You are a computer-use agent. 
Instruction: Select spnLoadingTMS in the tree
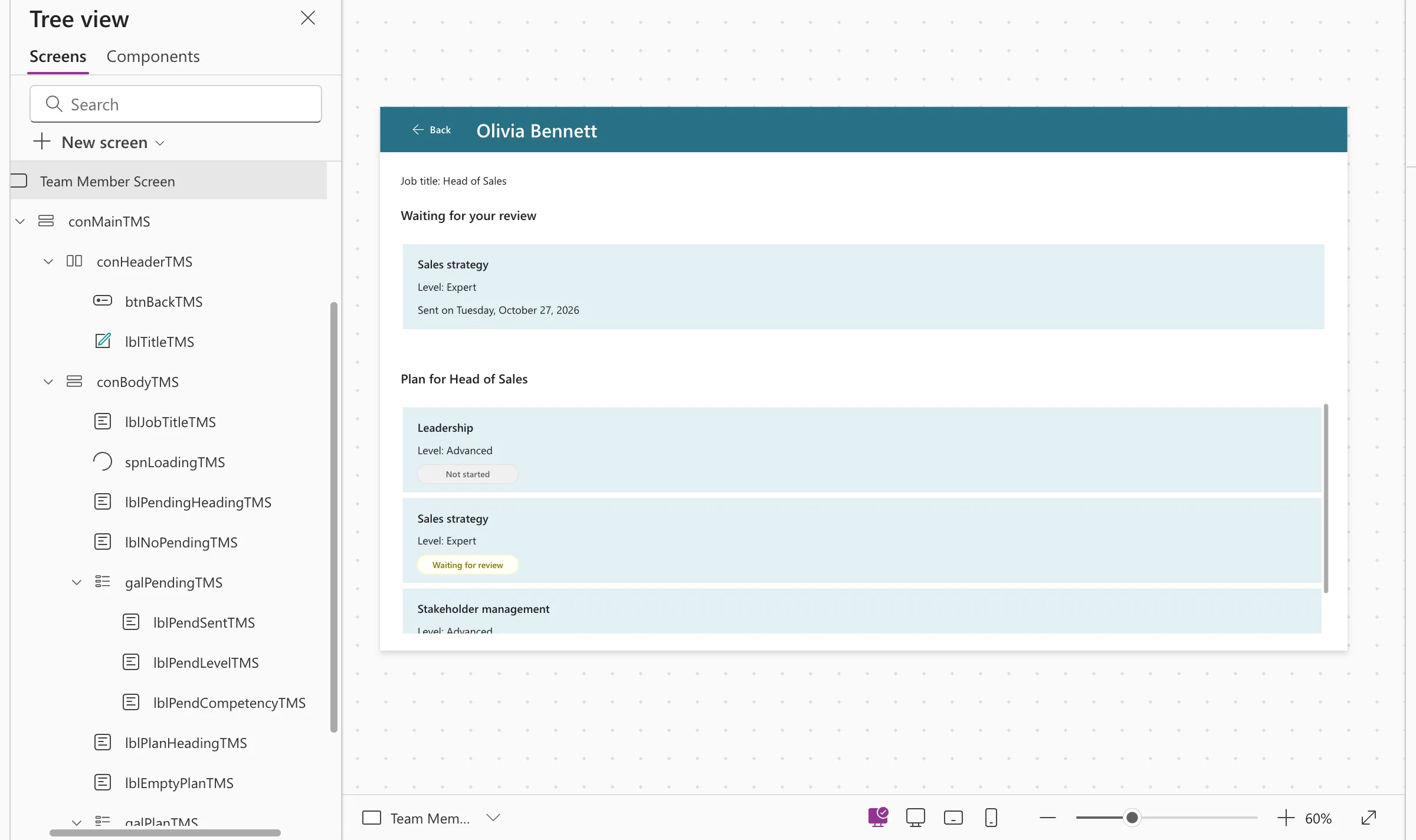[x=175, y=462]
